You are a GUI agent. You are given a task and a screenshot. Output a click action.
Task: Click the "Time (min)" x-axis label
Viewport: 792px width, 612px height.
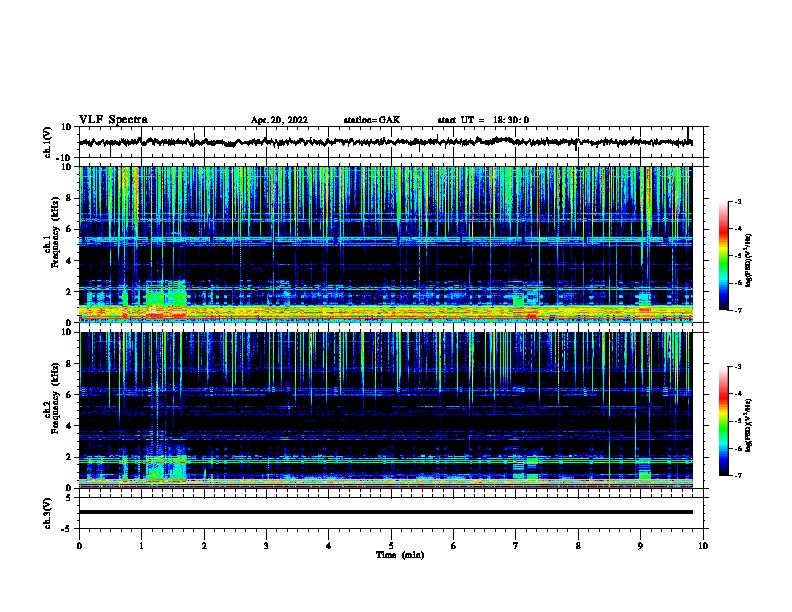(400, 555)
